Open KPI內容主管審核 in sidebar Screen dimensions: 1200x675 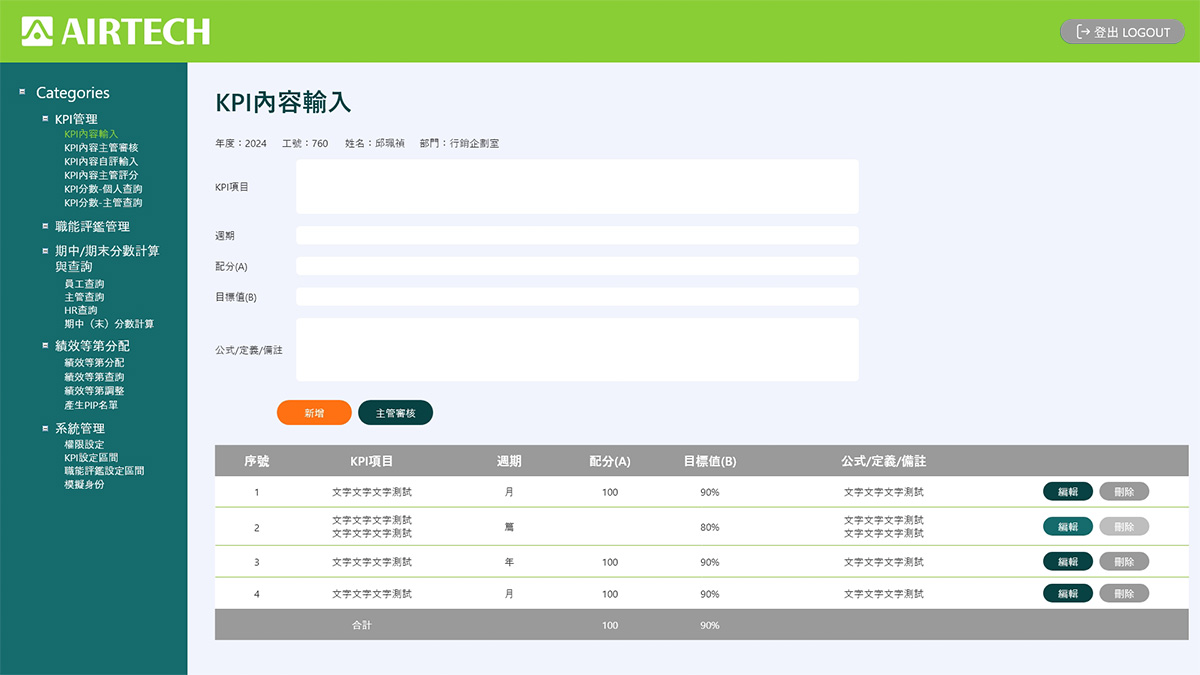(x=101, y=148)
